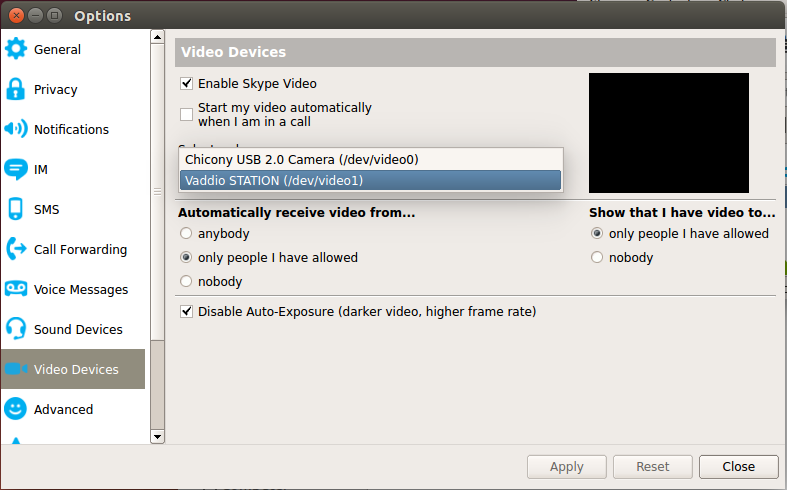Click sidebar scrollbar down arrow
The height and width of the screenshot is (490, 787).
[158, 437]
